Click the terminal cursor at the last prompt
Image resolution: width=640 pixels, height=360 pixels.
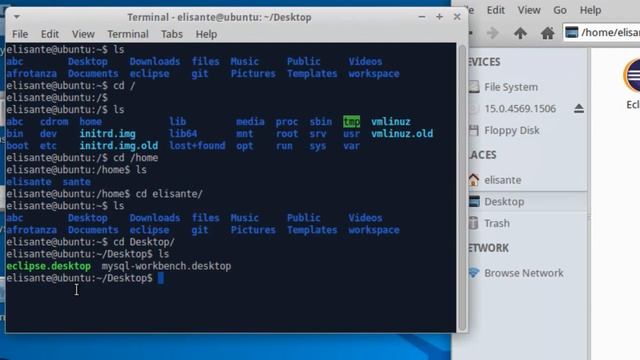[160, 278]
